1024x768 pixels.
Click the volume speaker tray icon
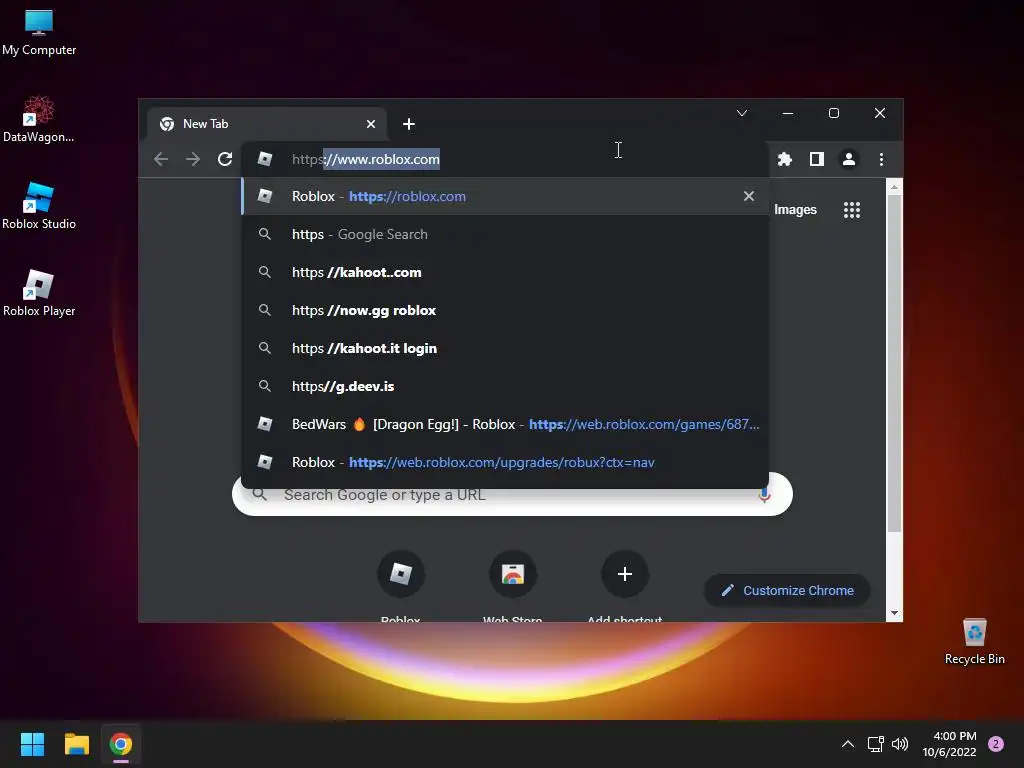pos(900,744)
